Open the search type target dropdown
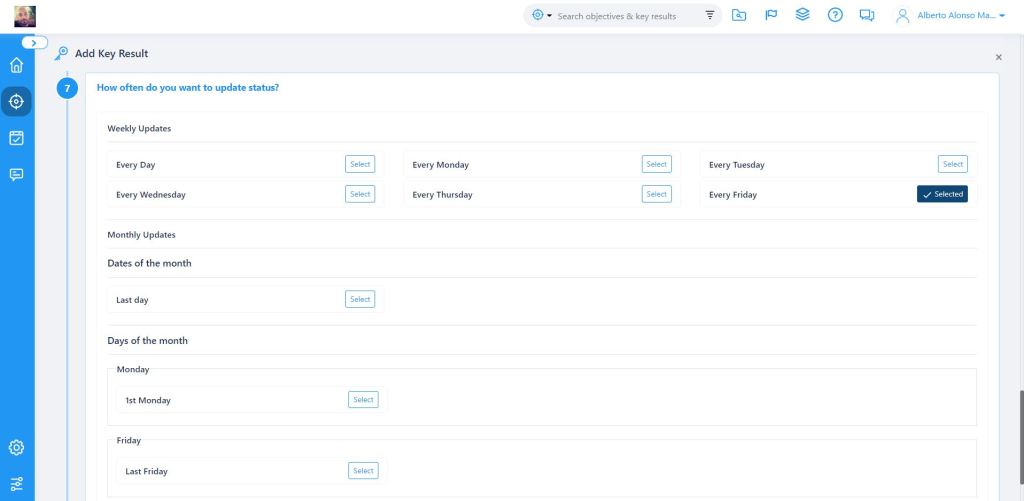1024x501 pixels. click(542, 16)
